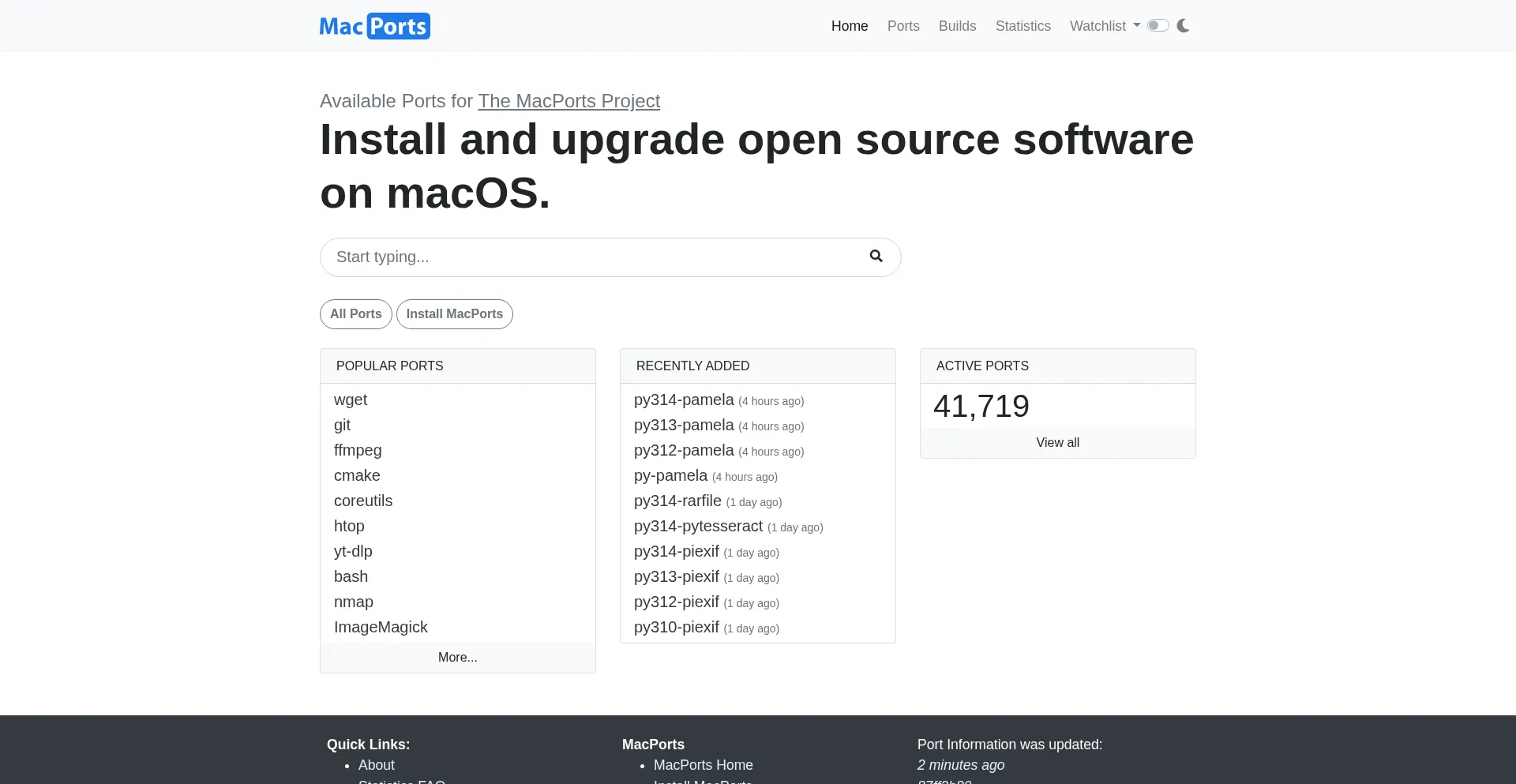Open the py-pamela port
The width and height of the screenshot is (1516, 784).
pyautogui.click(x=670, y=475)
